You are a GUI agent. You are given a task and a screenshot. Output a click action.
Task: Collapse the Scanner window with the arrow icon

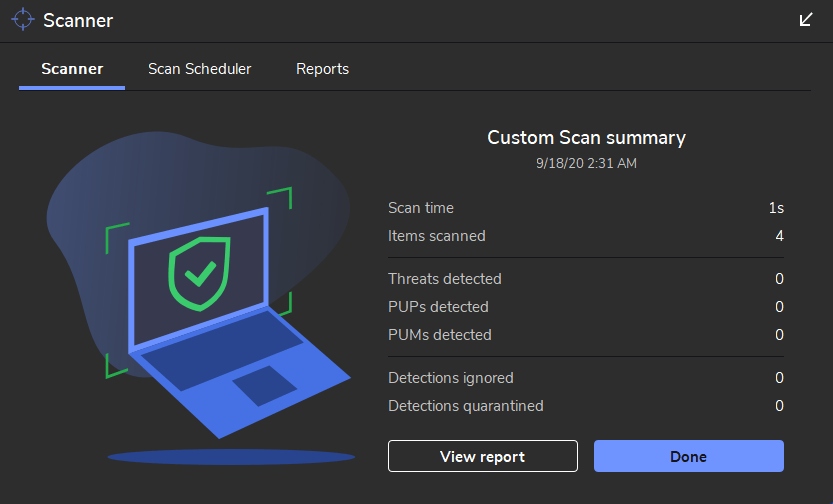(806, 20)
